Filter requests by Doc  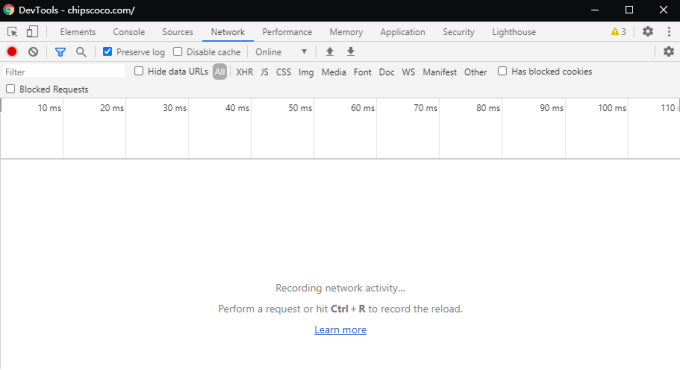click(386, 72)
